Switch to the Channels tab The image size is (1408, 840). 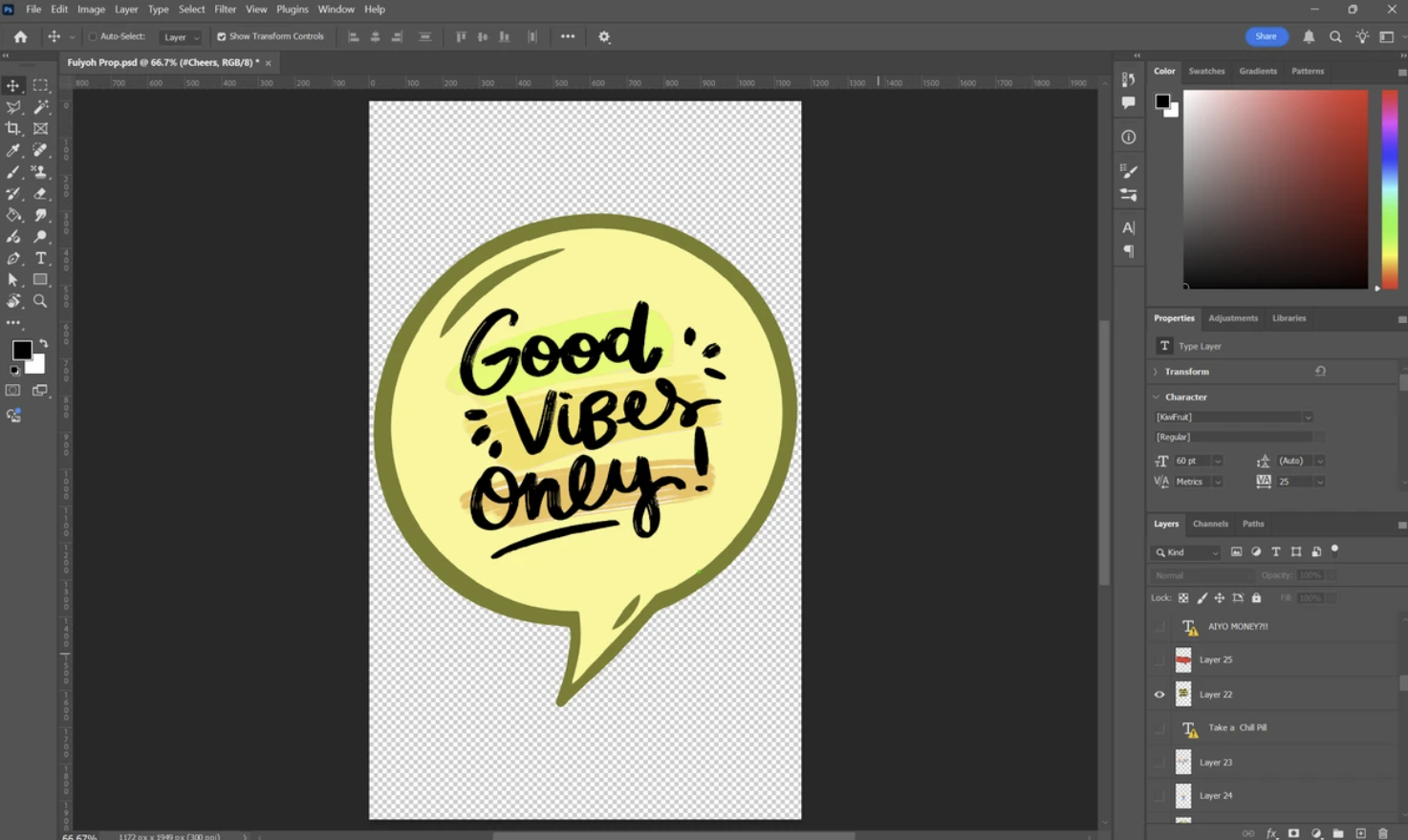(1209, 524)
